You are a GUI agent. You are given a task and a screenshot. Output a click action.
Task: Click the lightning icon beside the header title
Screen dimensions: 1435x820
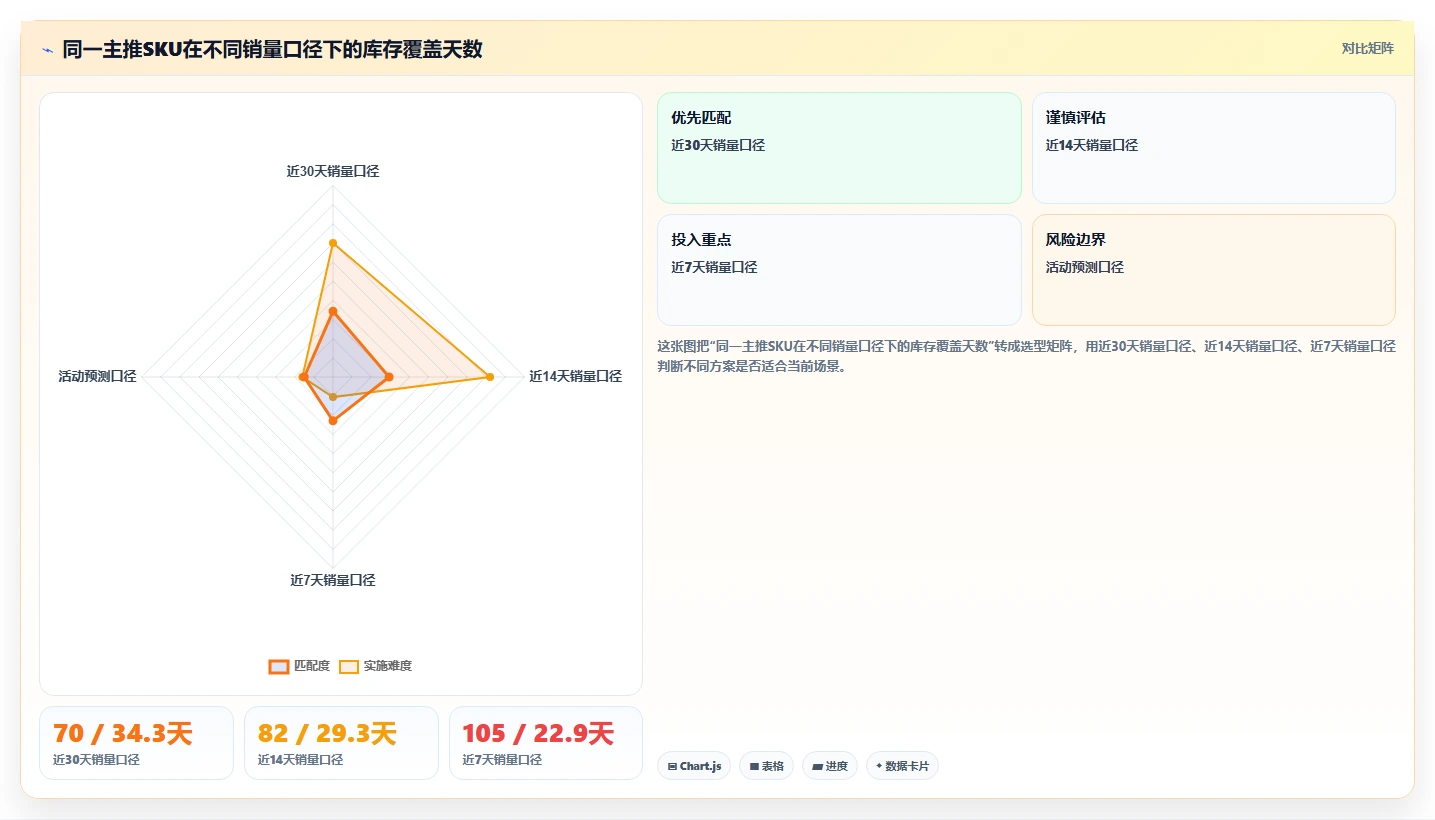click(x=47, y=49)
